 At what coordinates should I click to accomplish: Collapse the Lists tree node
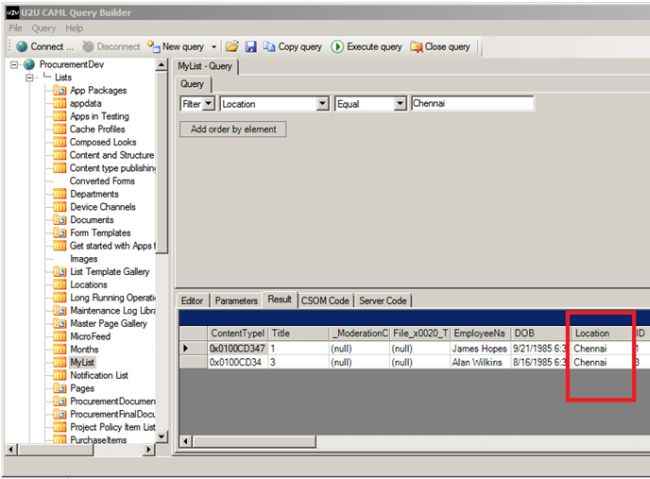click(29, 78)
